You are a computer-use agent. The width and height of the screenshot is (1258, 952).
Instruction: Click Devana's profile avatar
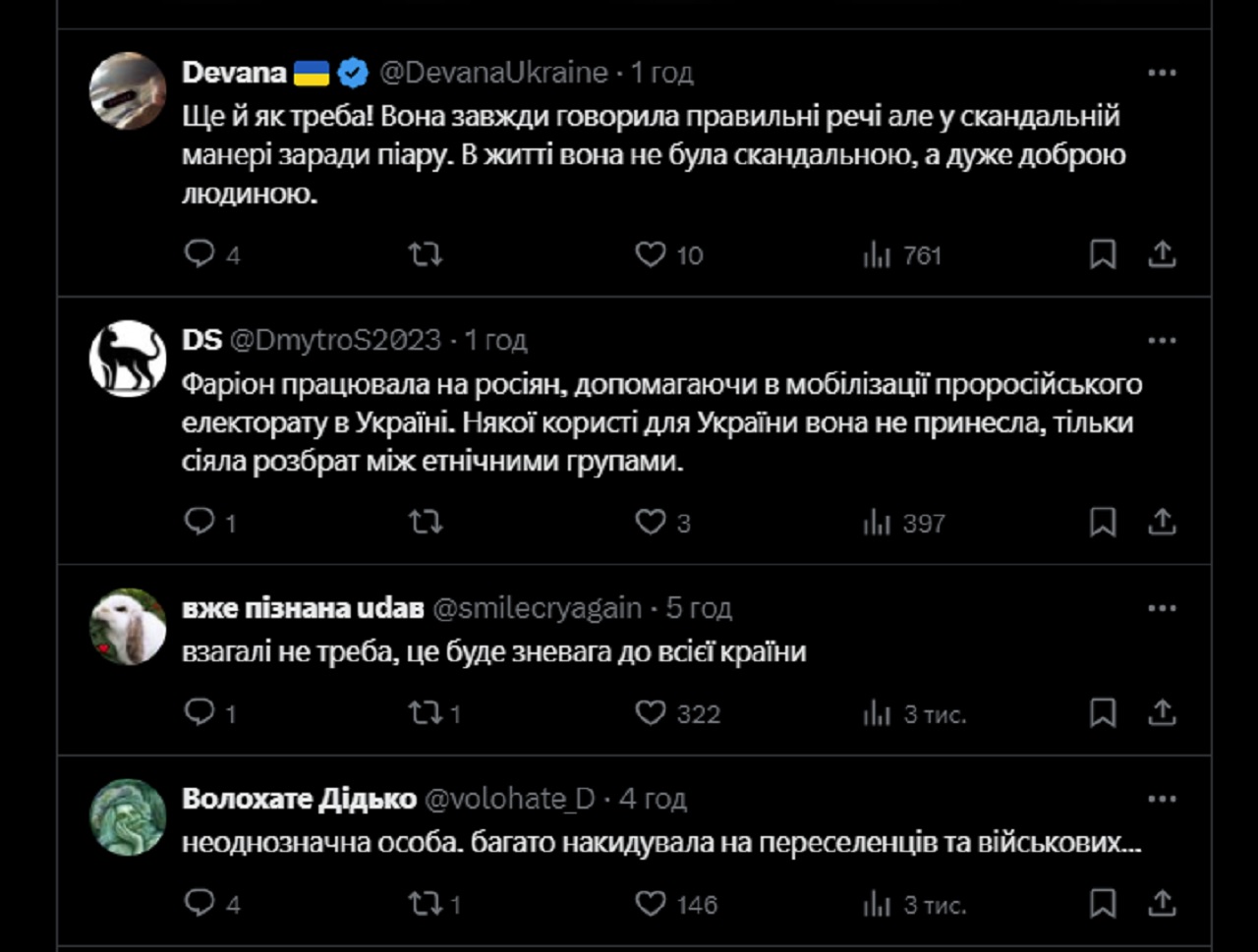click(128, 91)
